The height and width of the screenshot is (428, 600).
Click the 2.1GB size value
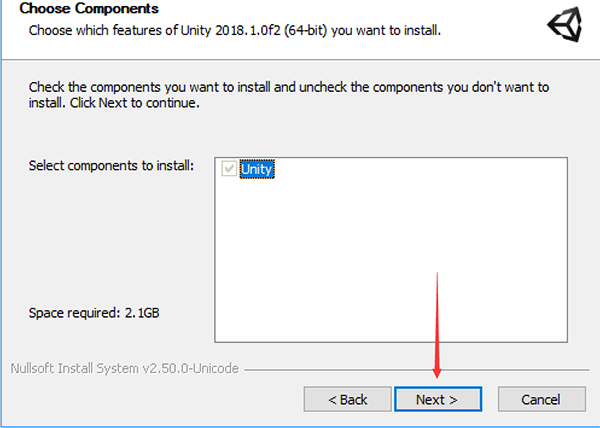141,313
